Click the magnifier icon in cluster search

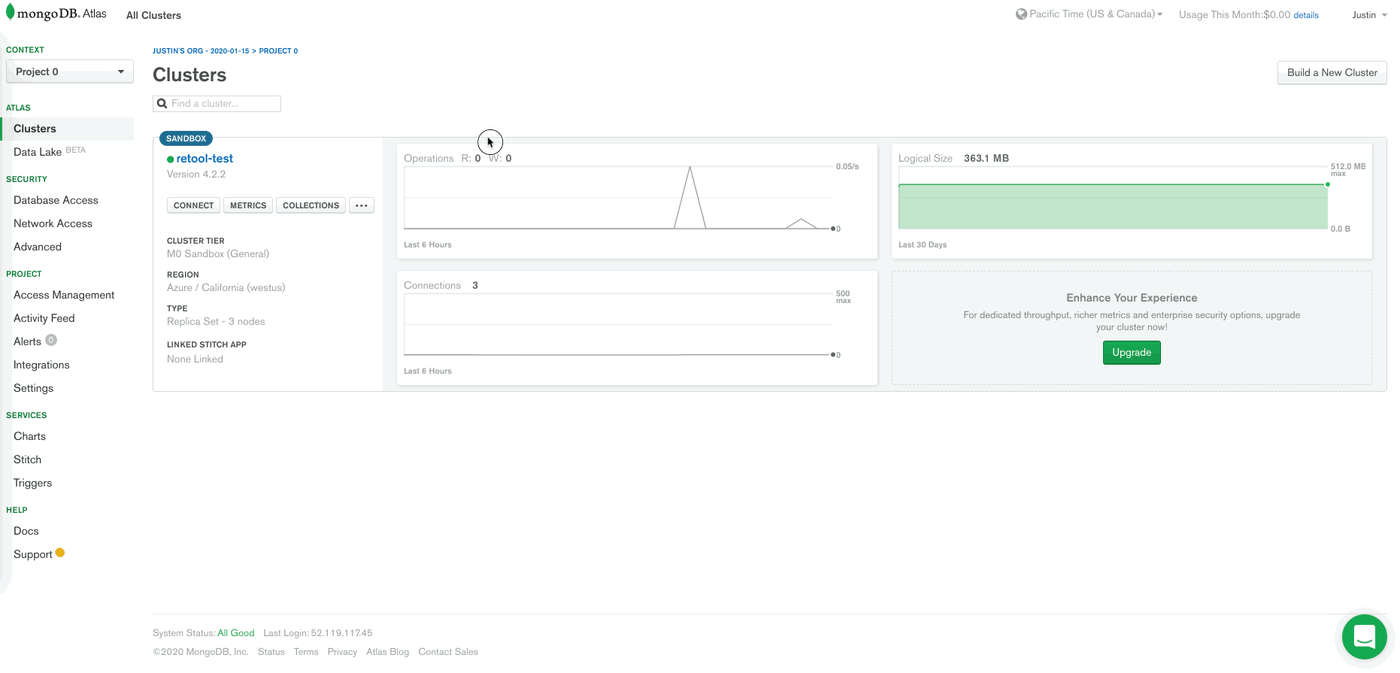click(162, 104)
